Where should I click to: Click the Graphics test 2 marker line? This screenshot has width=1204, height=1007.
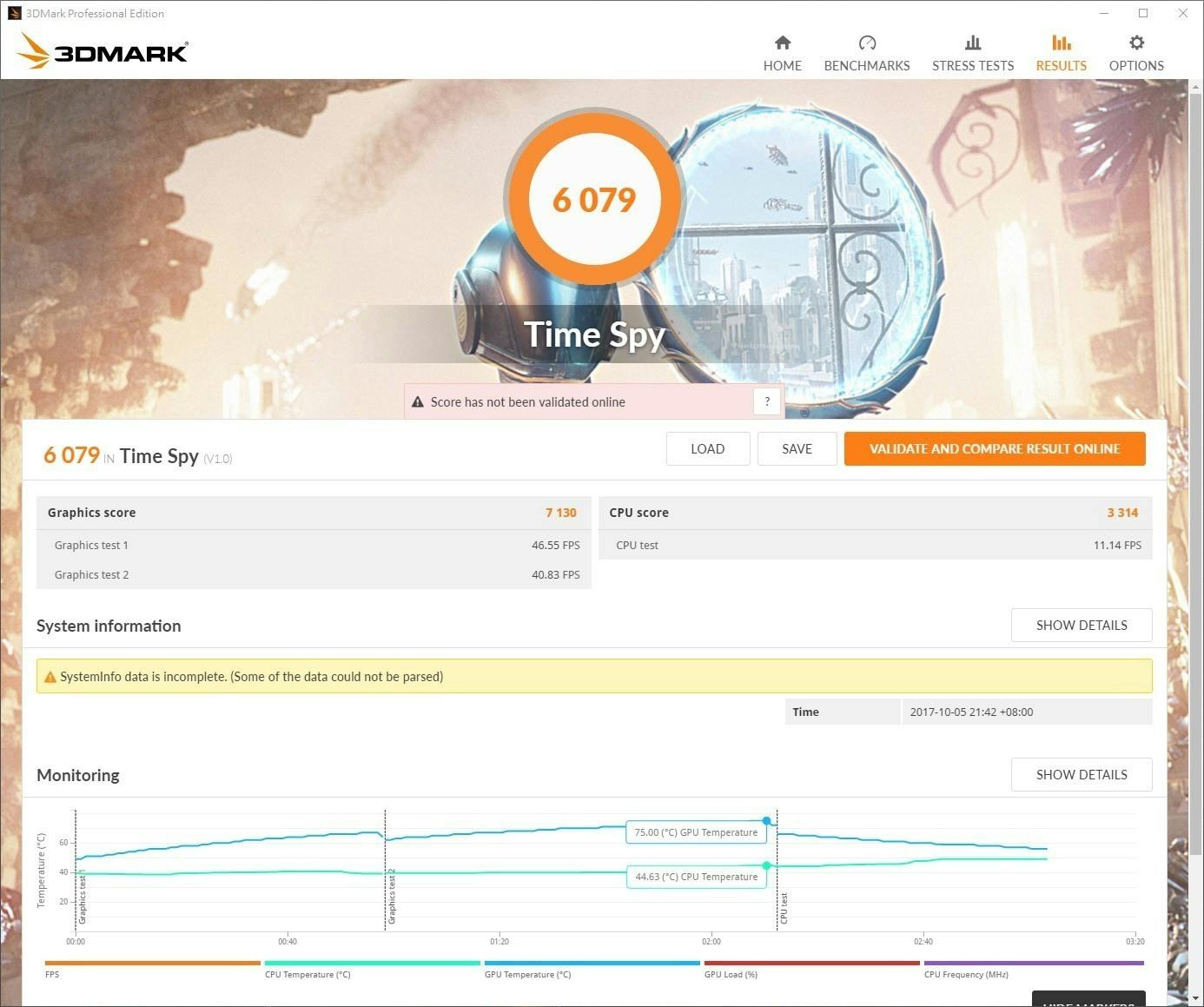click(385, 870)
